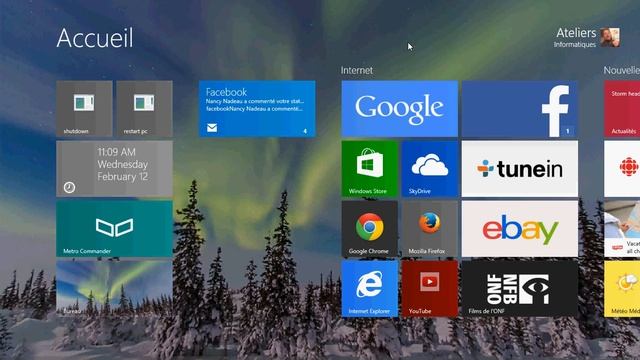Open the yellow Météo weather tile
The height and width of the screenshot is (360, 640).
(x=622, y=289)
